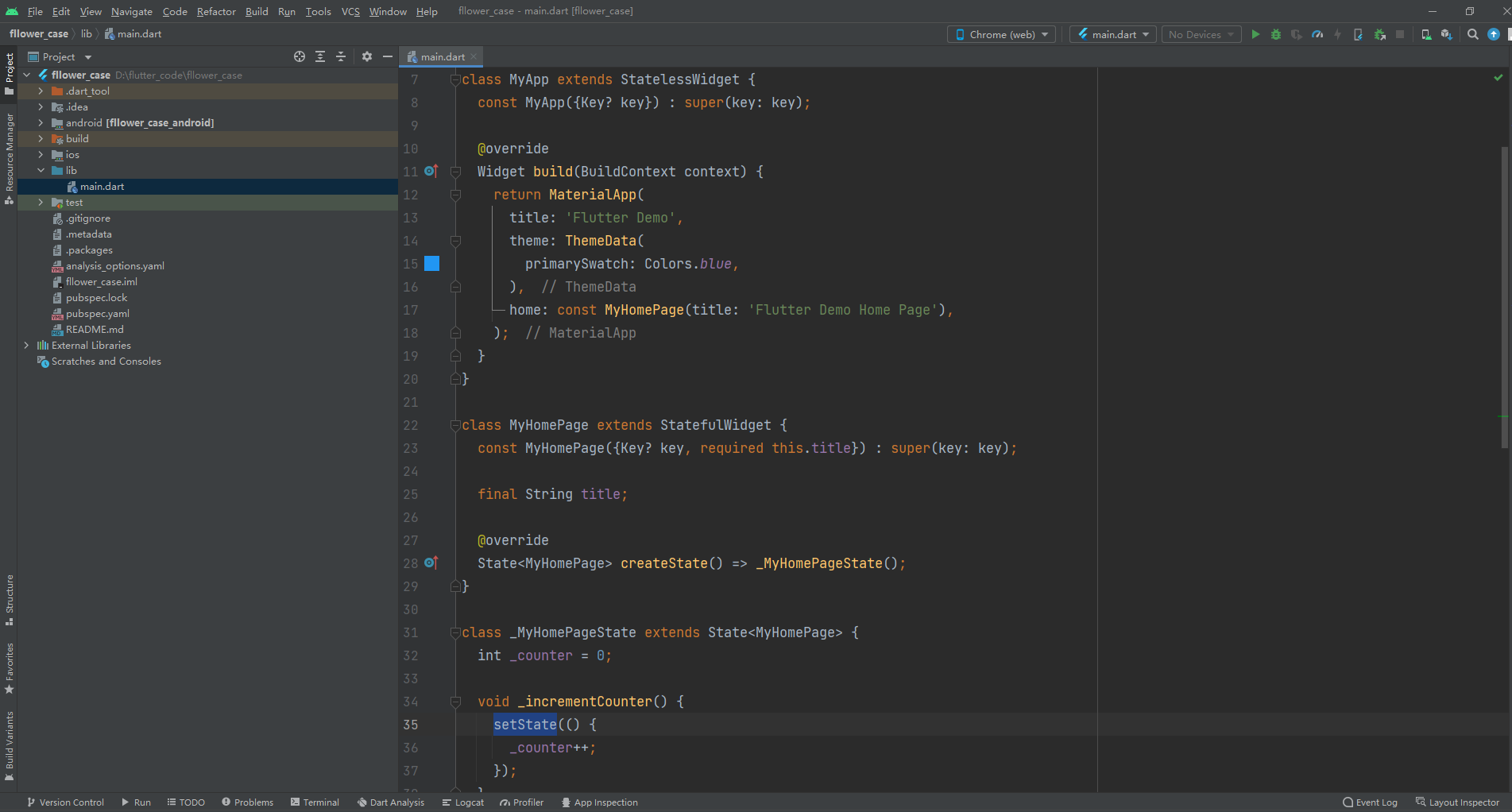Click the blue update arrow icon

[x=1494, y=34]
